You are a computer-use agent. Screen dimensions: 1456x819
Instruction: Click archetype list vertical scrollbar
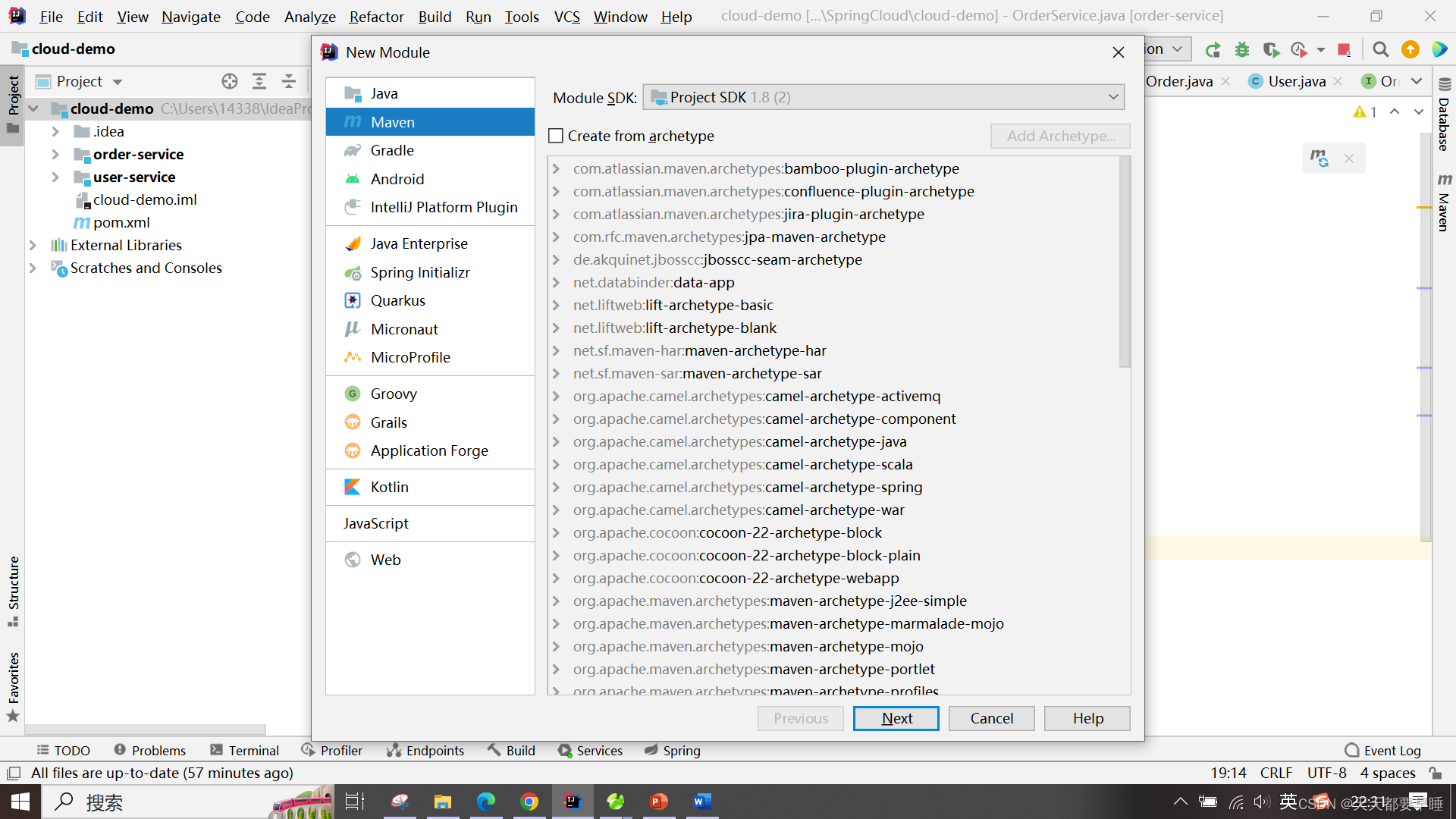click(1125, 262)
